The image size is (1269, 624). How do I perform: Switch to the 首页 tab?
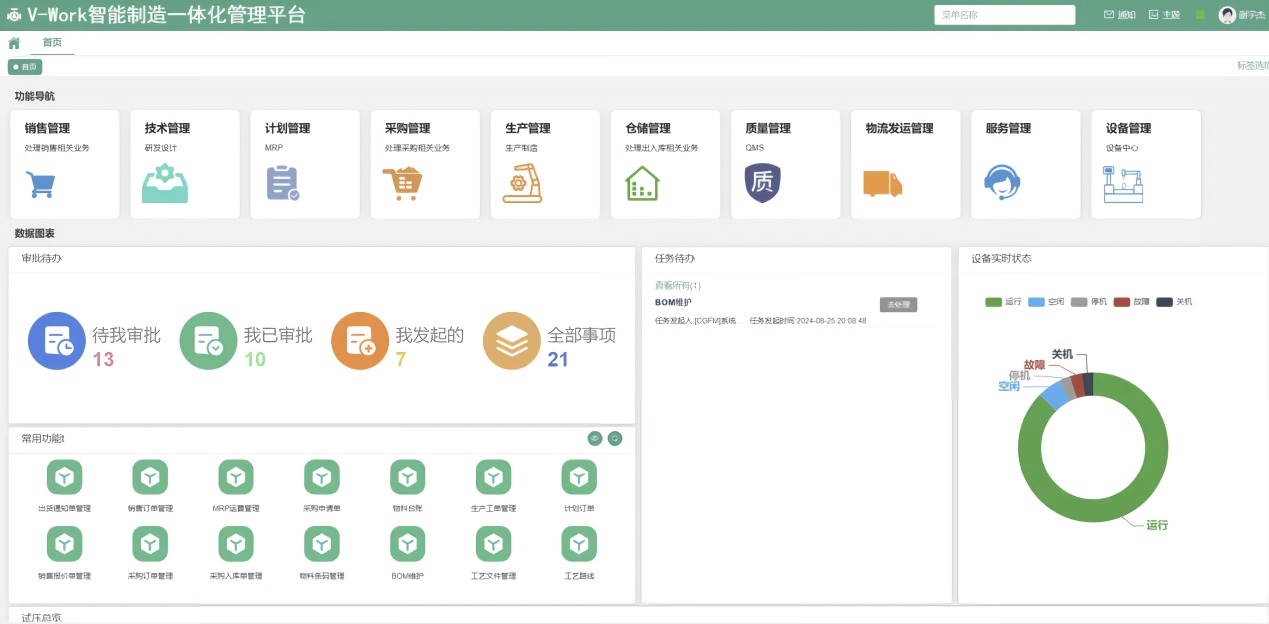point(52,43)
